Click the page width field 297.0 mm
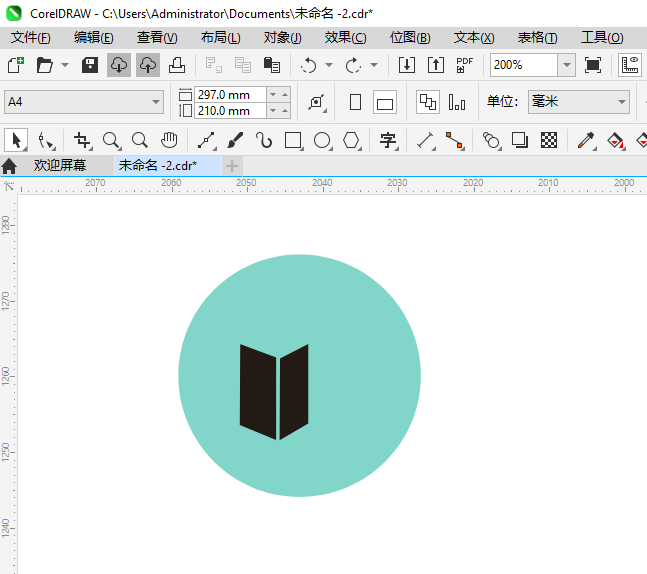The image size is (647, 574). [229, 94]
